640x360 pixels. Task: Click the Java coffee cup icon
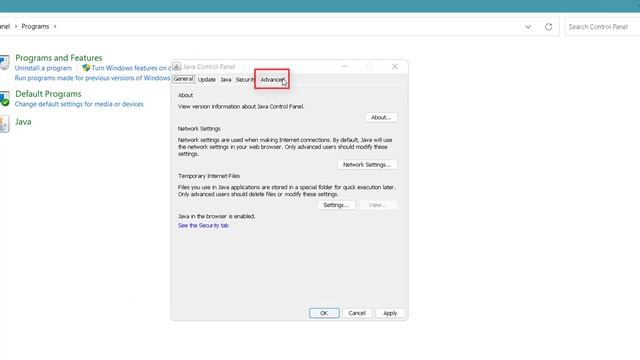tap(4, 124)
